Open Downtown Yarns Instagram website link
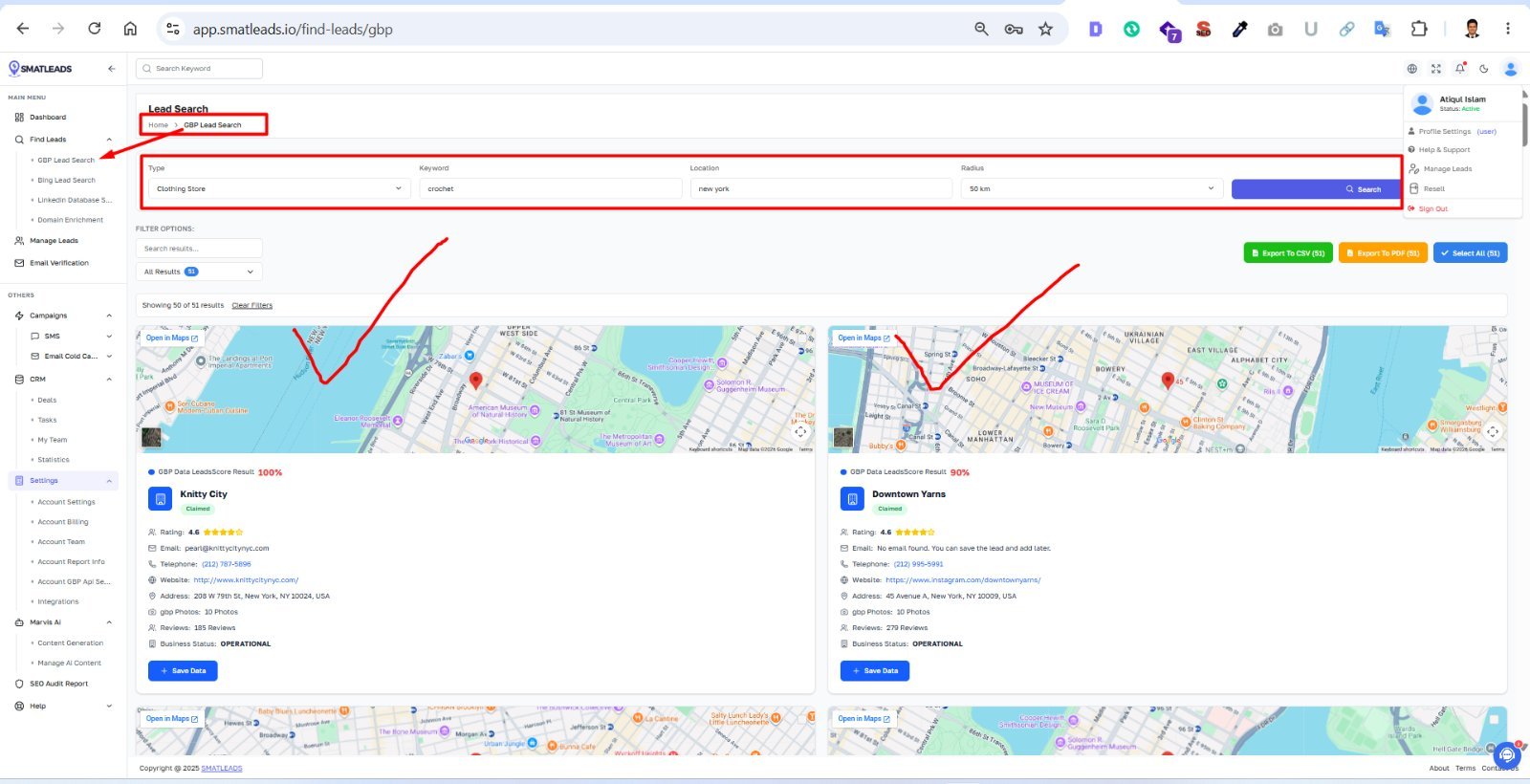1530x784 pixels. point(963,580)
